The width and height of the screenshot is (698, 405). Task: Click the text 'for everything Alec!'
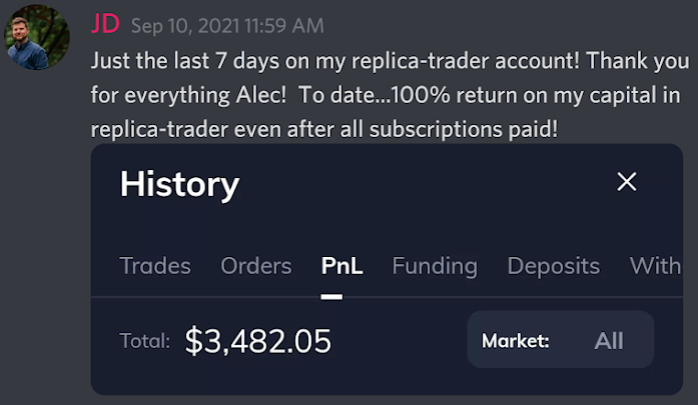[x=188, y=95]
